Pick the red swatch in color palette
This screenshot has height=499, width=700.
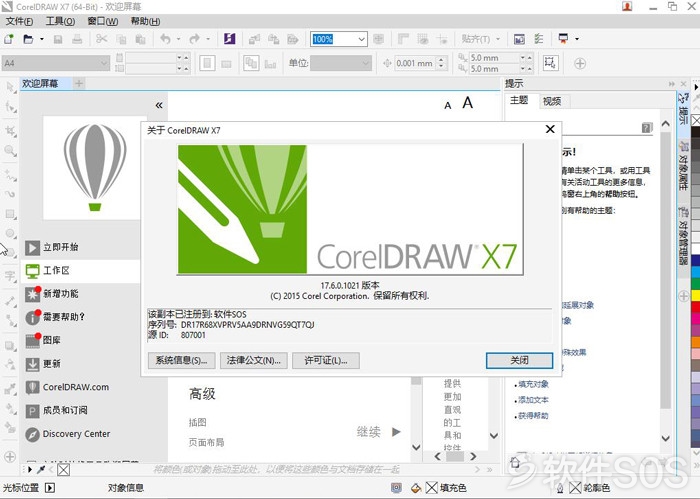pos(696,307)
